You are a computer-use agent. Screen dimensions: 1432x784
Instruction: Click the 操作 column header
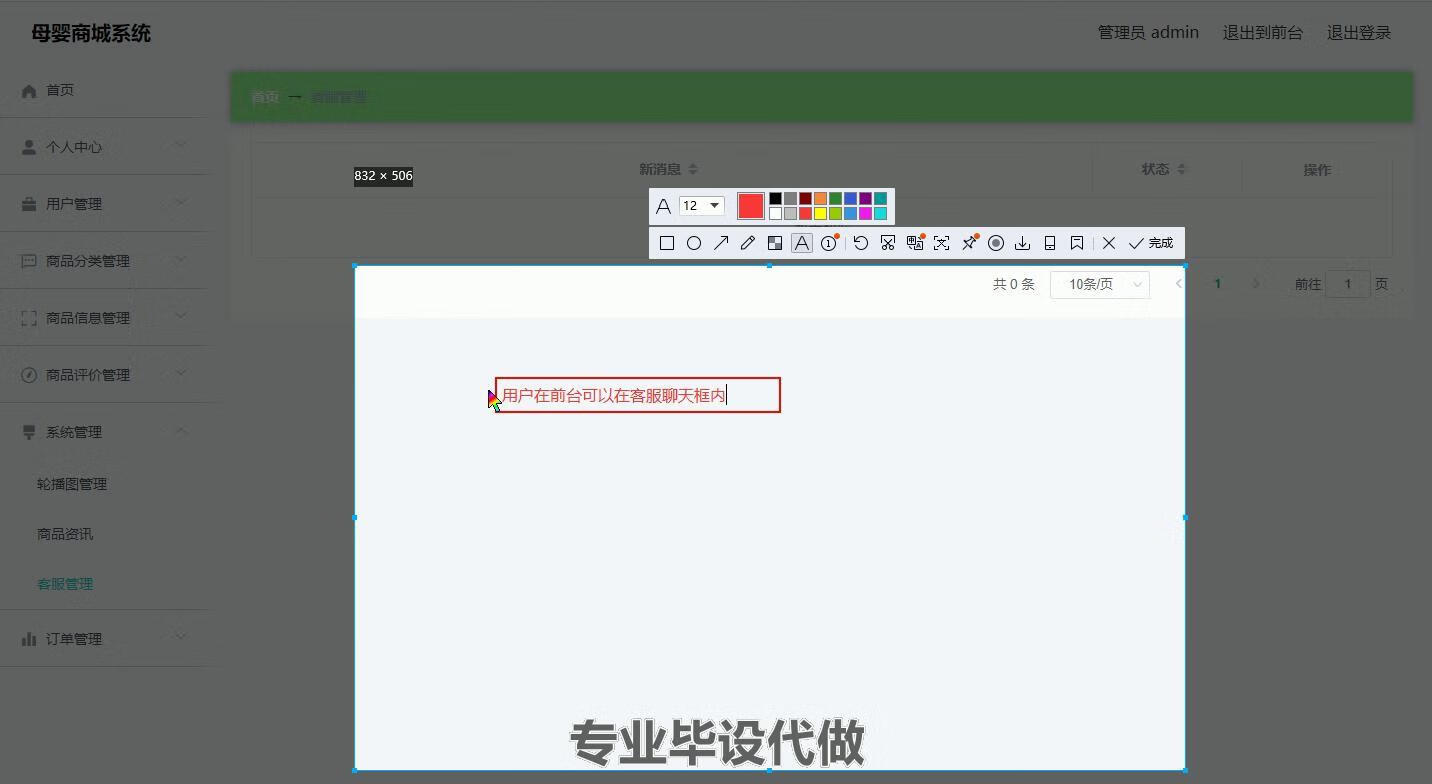click(1317, 170)
